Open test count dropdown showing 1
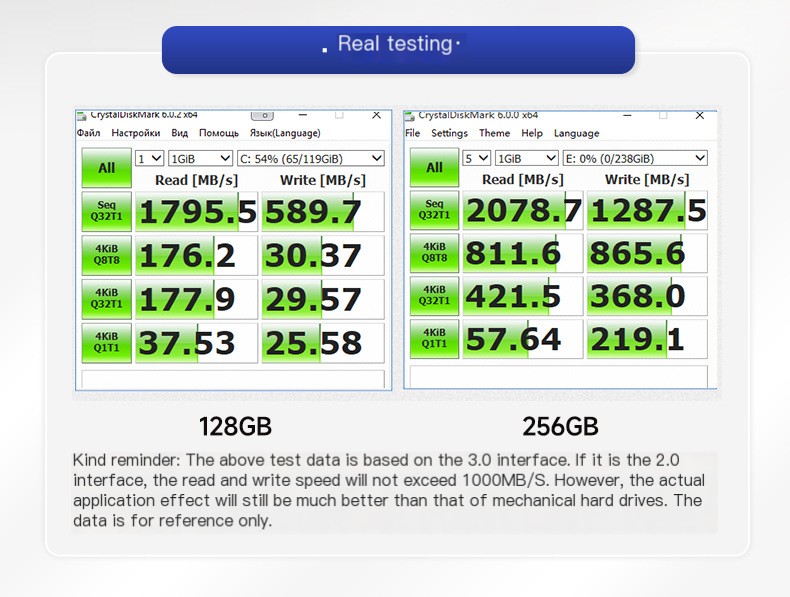This screenshot has width=790, height=597. click(149, 158)
